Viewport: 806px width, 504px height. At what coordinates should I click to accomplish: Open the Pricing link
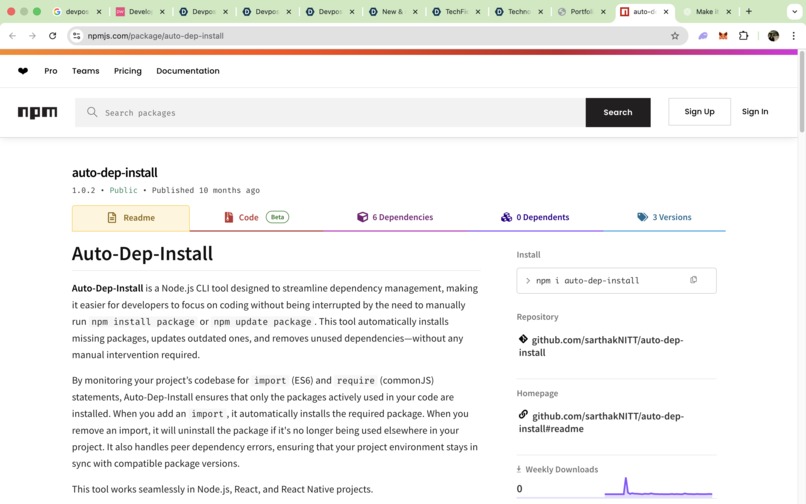pyautogui.click(x=128, y=71)
